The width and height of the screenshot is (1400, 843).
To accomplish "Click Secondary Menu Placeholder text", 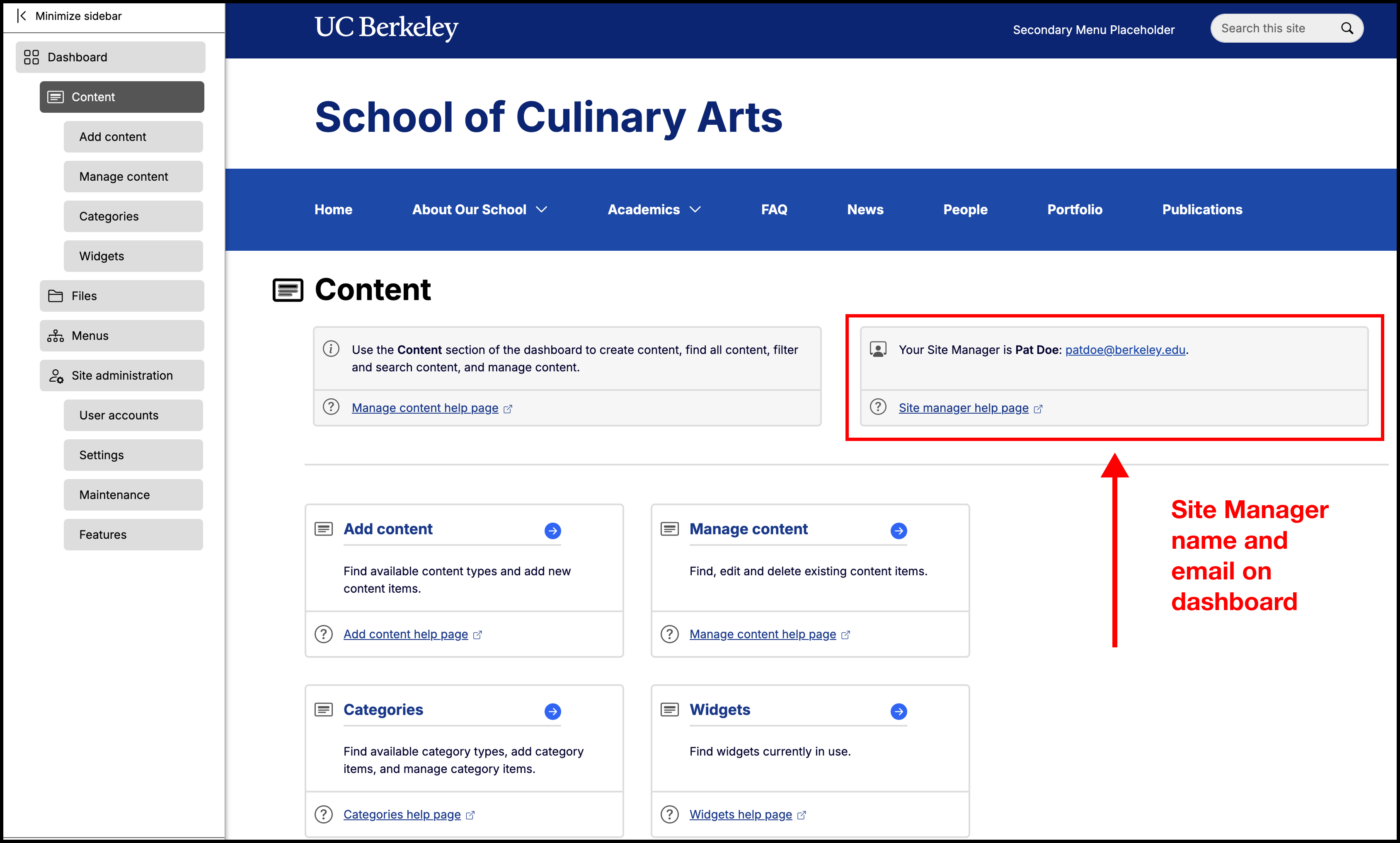I will tap(1093, 29).
